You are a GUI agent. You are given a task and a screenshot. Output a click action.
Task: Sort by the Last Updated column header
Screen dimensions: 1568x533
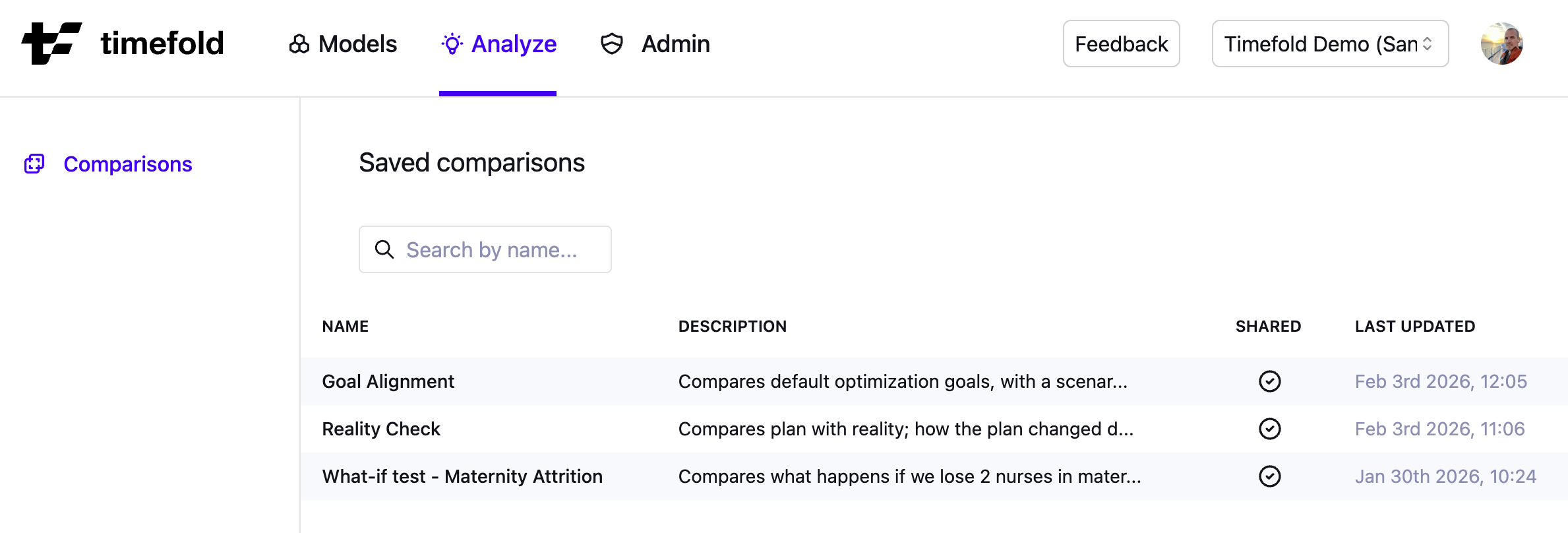(1414, 327)
